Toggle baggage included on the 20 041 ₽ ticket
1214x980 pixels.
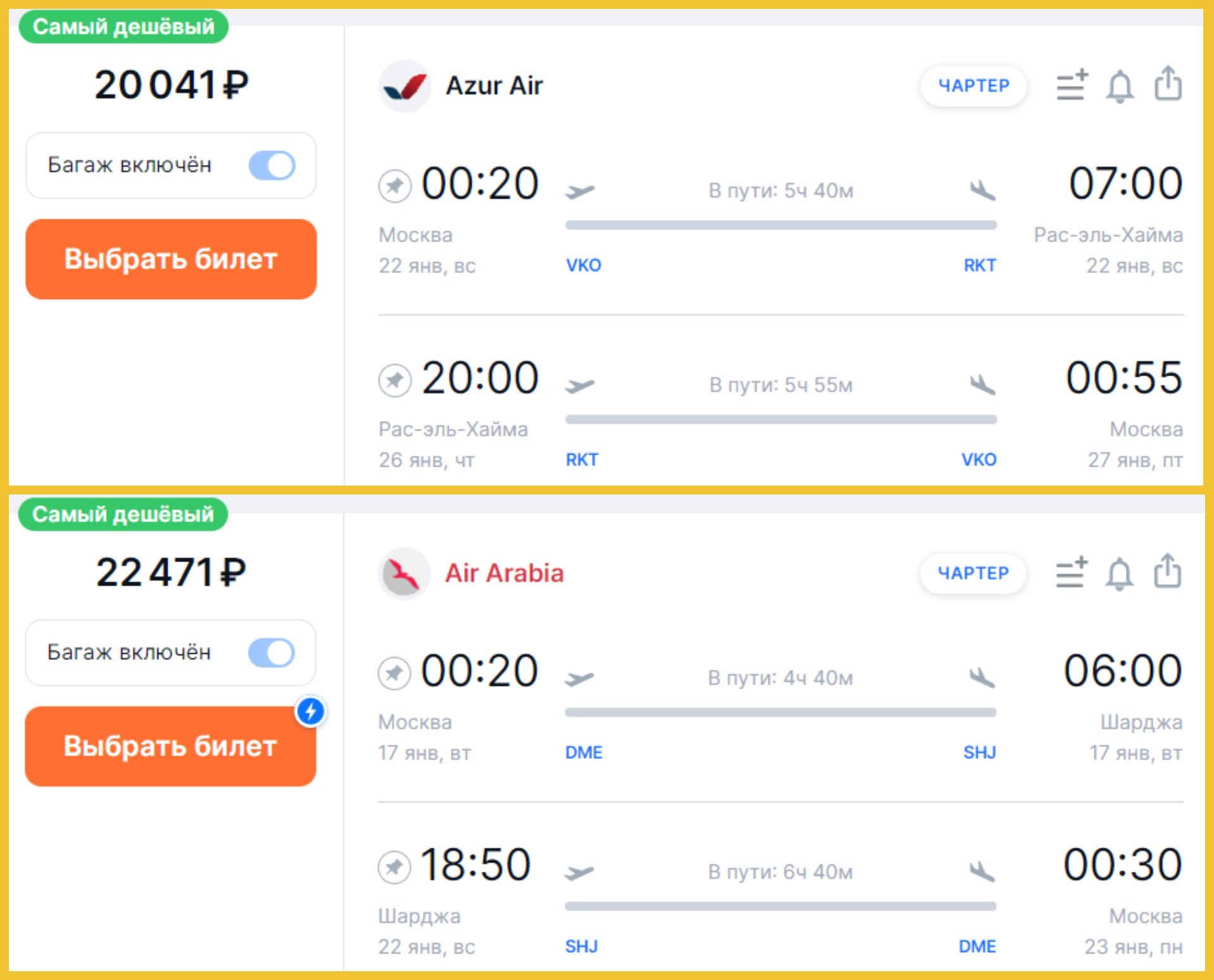click(272, 166)
